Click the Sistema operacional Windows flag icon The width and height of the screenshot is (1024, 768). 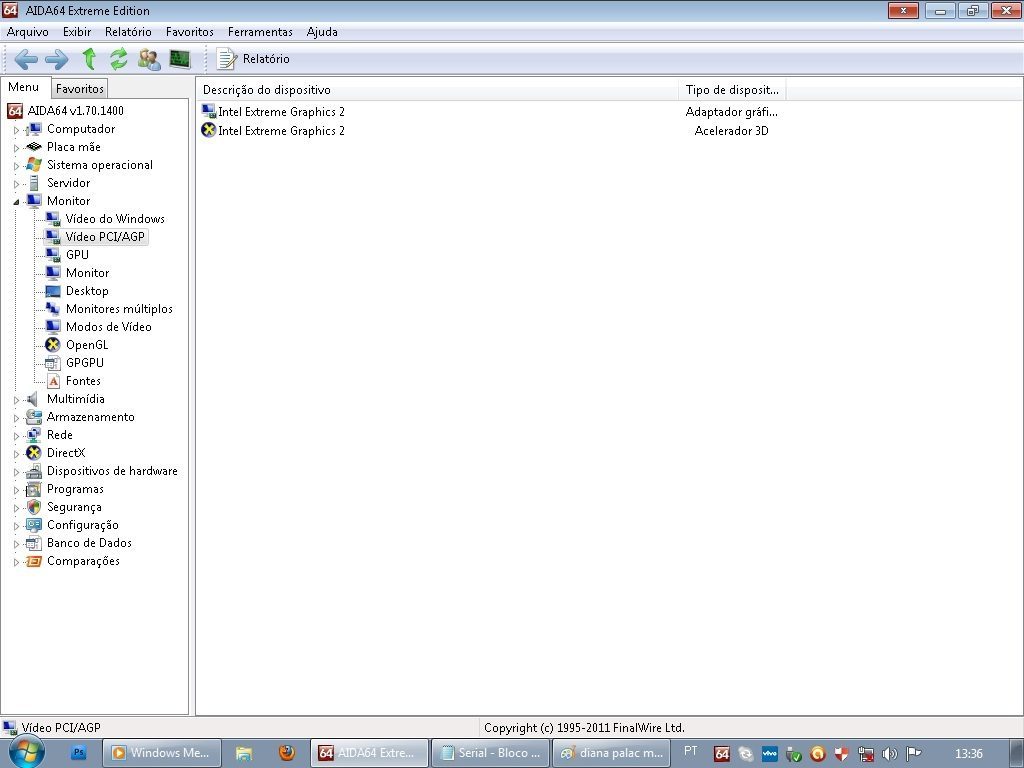(33, 165)
